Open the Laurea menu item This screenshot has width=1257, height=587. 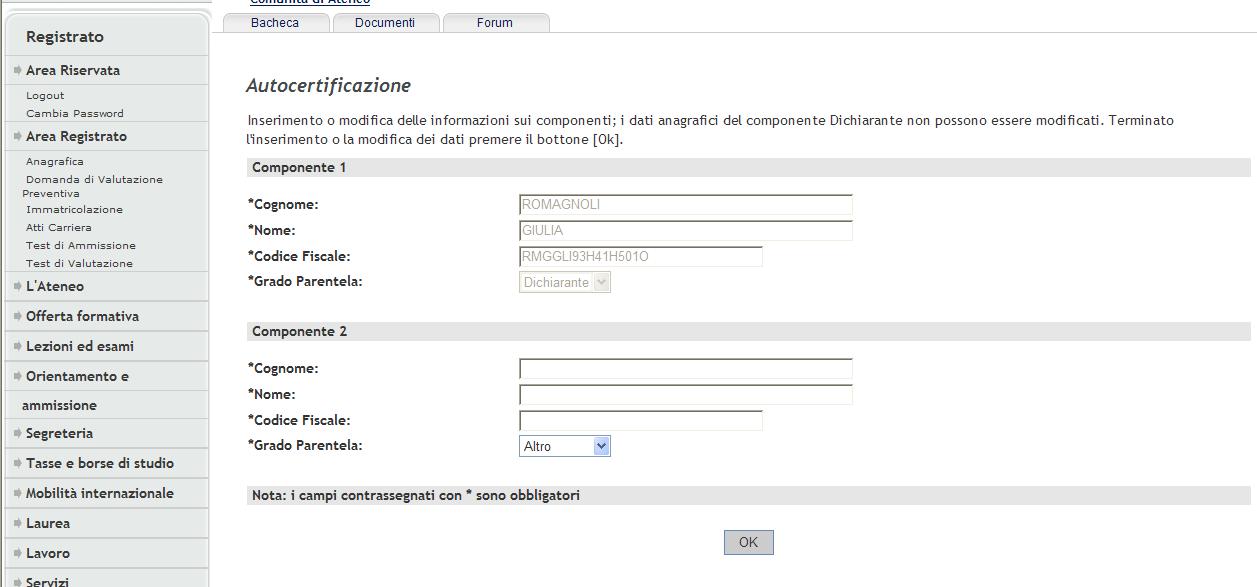click(48, 523)
